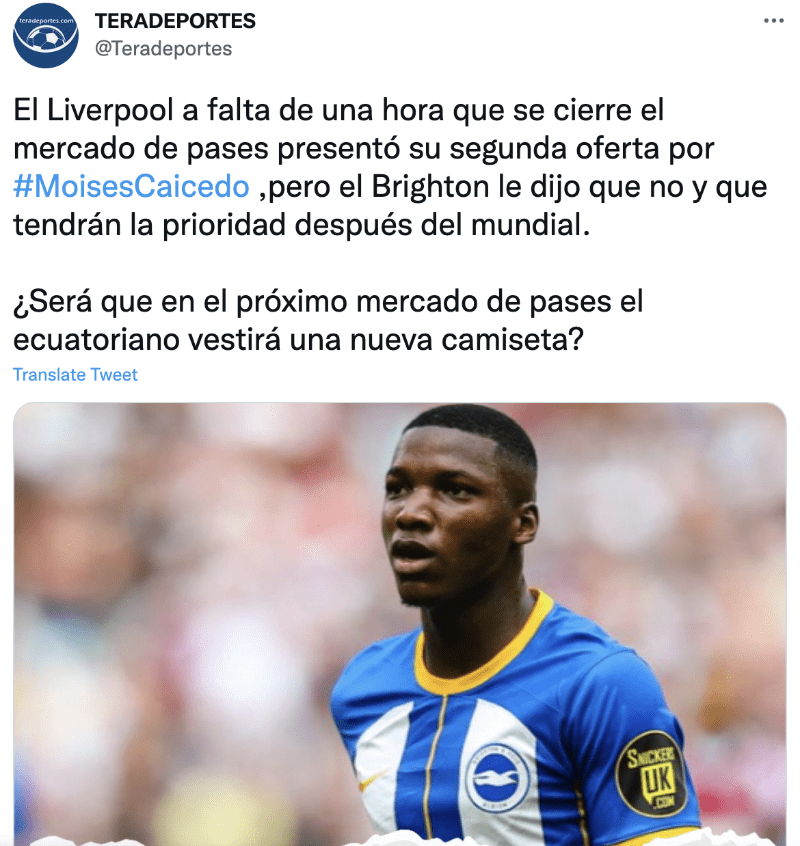This screenshot has height=846, width=800.
Task: Open the TERADEPORTES display name
Action: point(175,21)
